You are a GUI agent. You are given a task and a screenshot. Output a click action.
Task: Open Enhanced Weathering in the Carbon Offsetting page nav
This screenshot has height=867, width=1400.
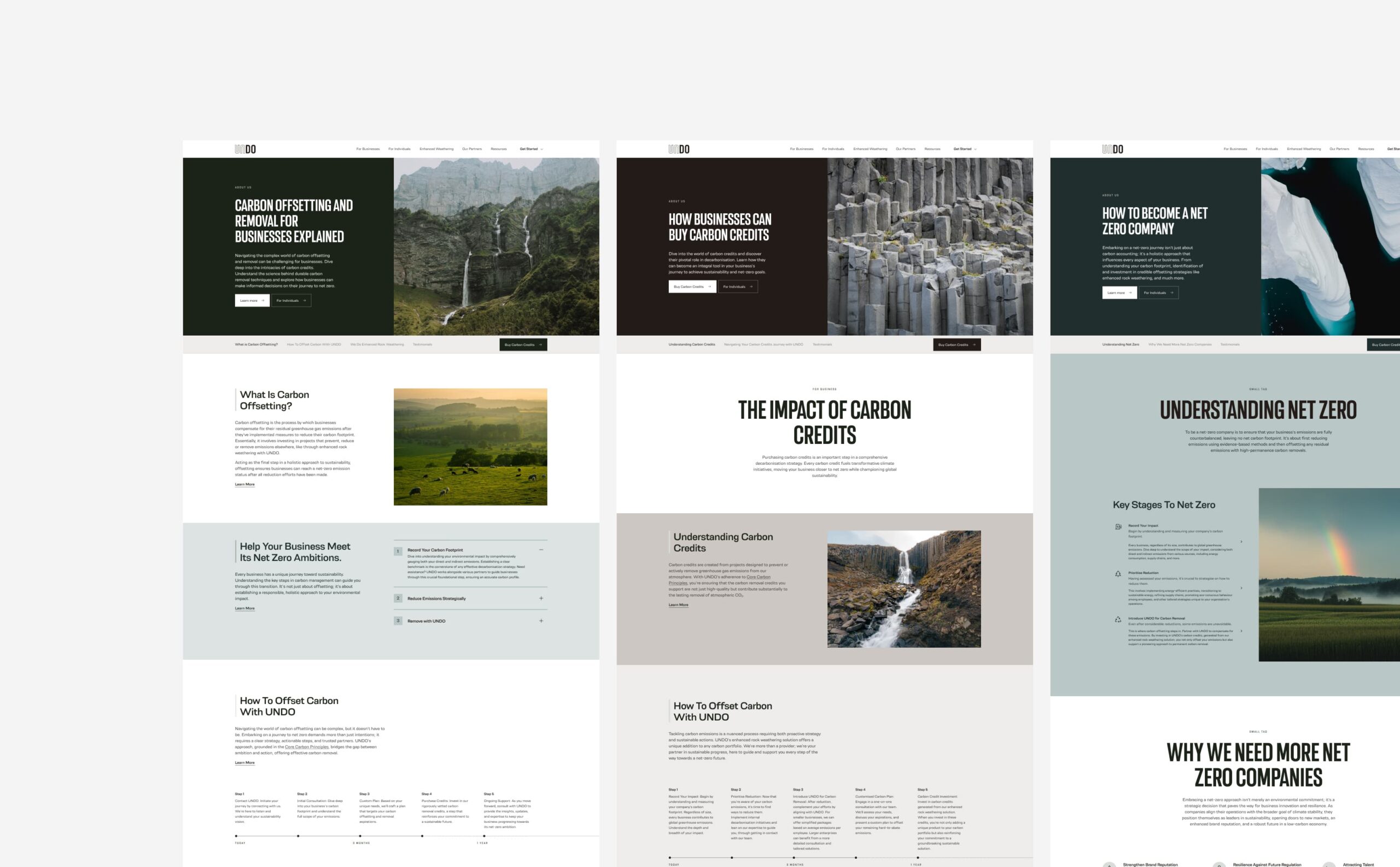pos(436,149)
